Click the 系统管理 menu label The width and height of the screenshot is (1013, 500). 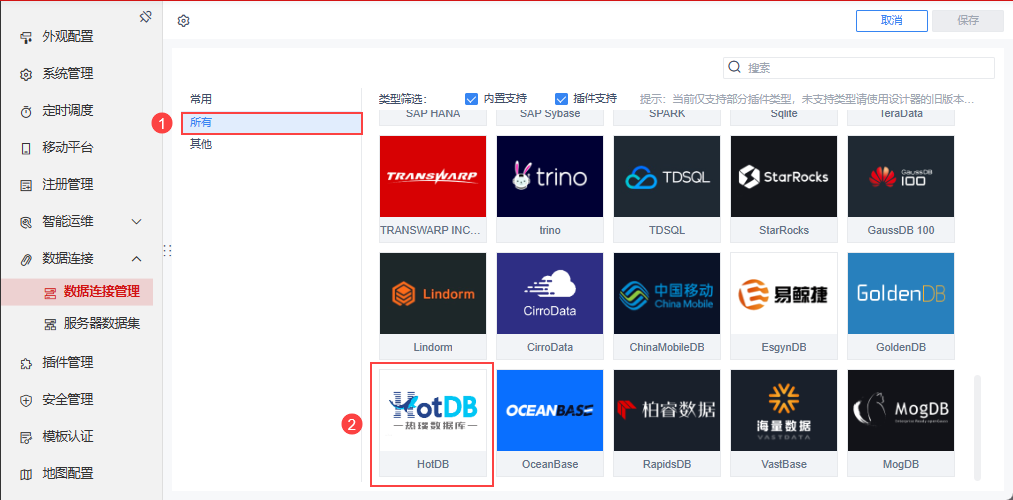pos(68,74)
